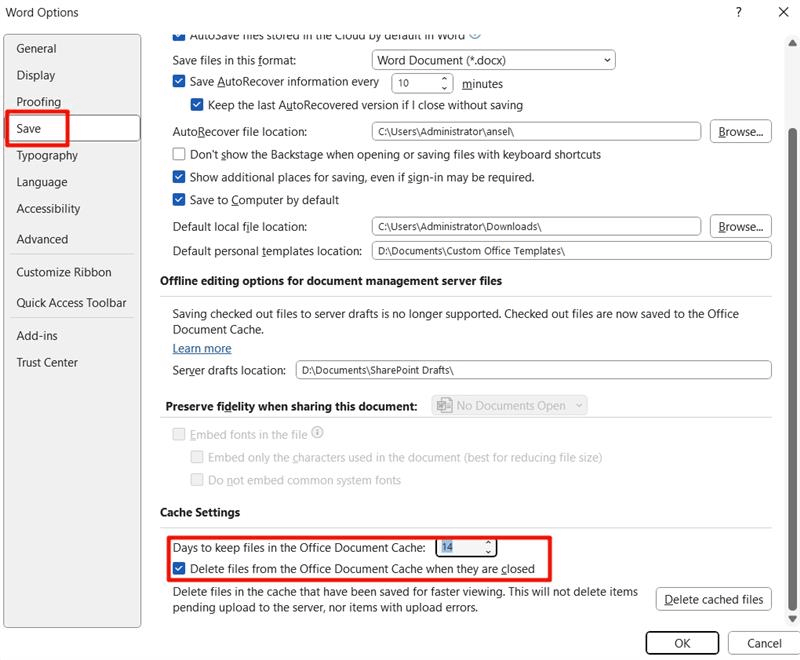Click the Server drafts location field

533,370
